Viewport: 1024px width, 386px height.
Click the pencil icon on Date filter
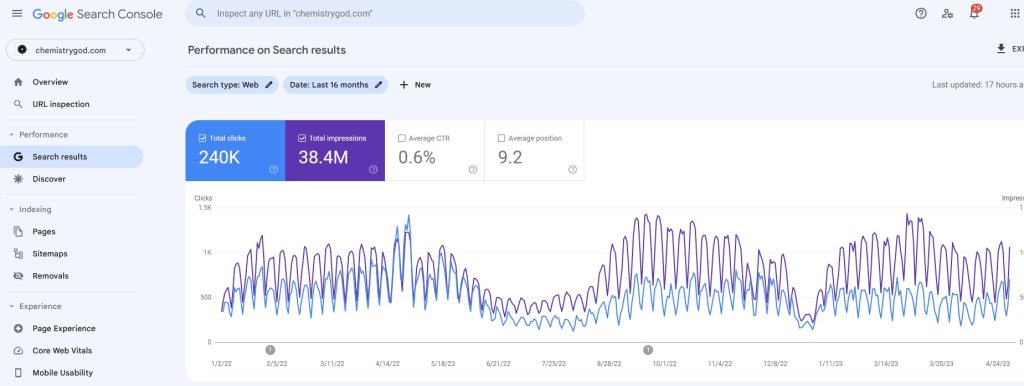click(379, 85)
